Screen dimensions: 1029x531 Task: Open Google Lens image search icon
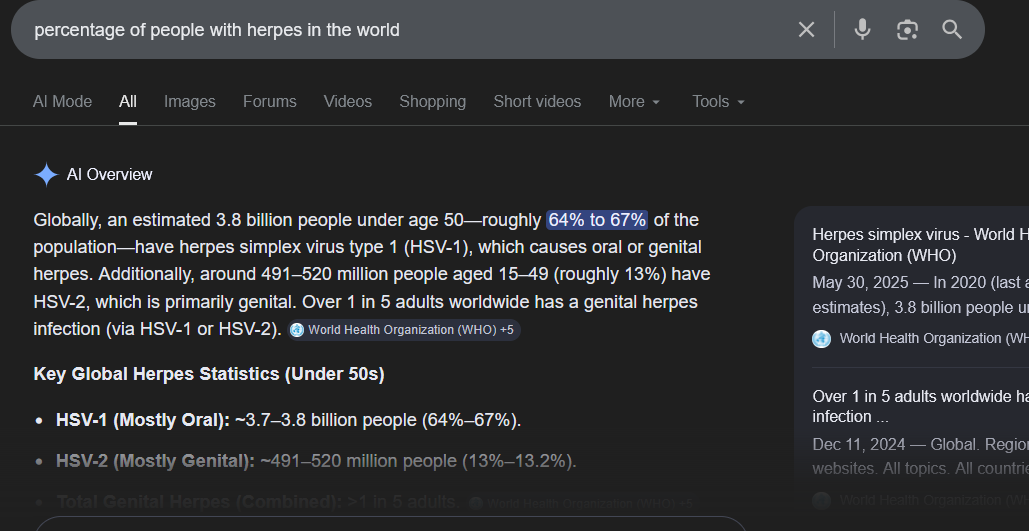point(907,30)
